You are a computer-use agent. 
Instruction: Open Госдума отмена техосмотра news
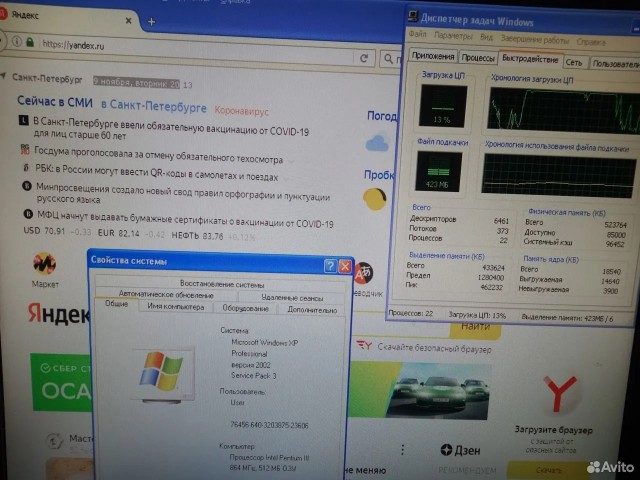[158, 155]
